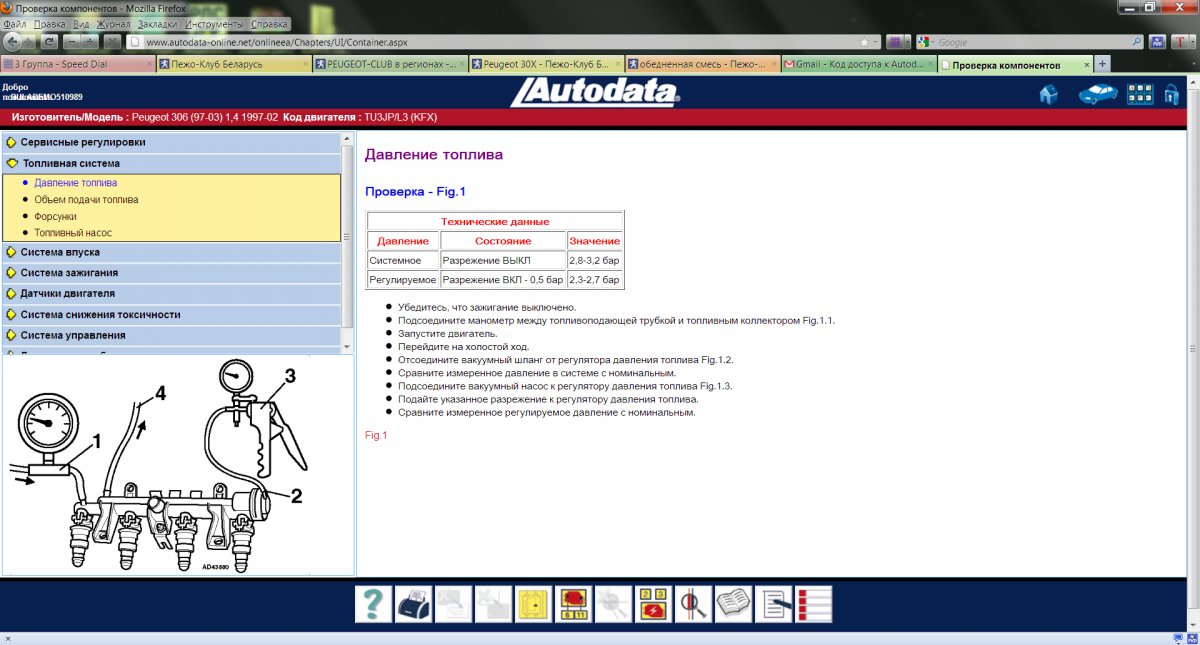Viewport: 1200px width, 645px height.
Task: Click the magnifying glass icon in bottom toolbar
Action: coord(693,604)
